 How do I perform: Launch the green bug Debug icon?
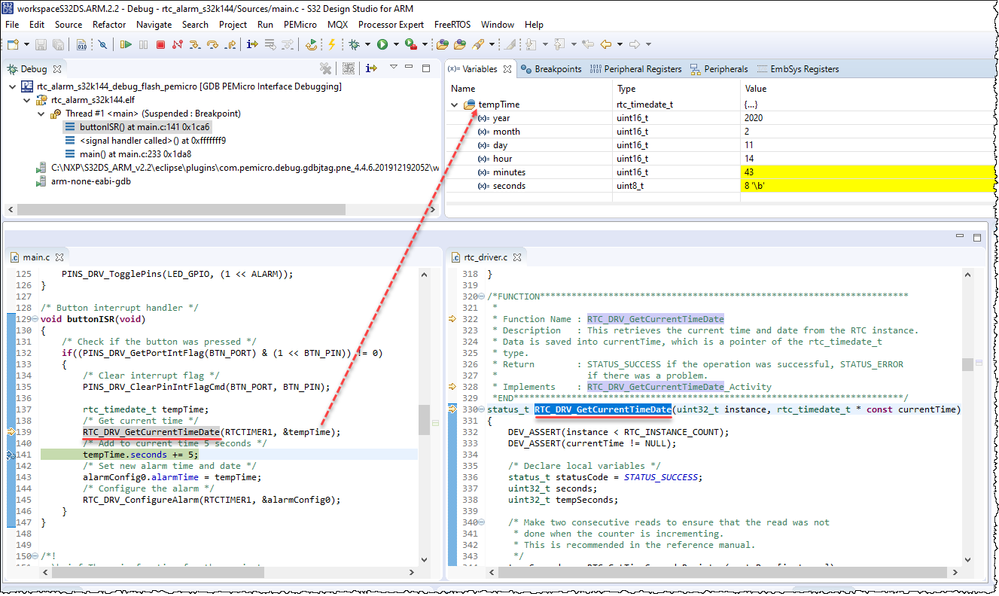pos(354,44)
